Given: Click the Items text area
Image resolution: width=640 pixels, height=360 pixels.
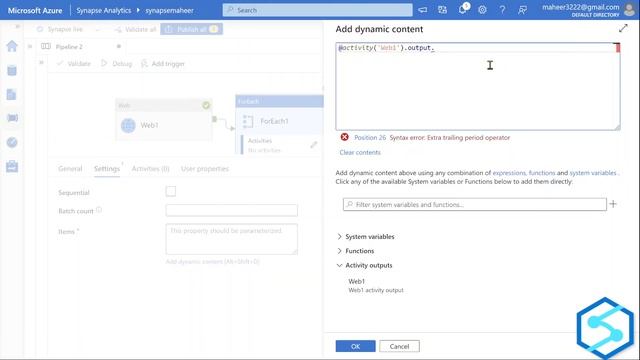Looking at the screenshot, I should [x=231, y=239].
